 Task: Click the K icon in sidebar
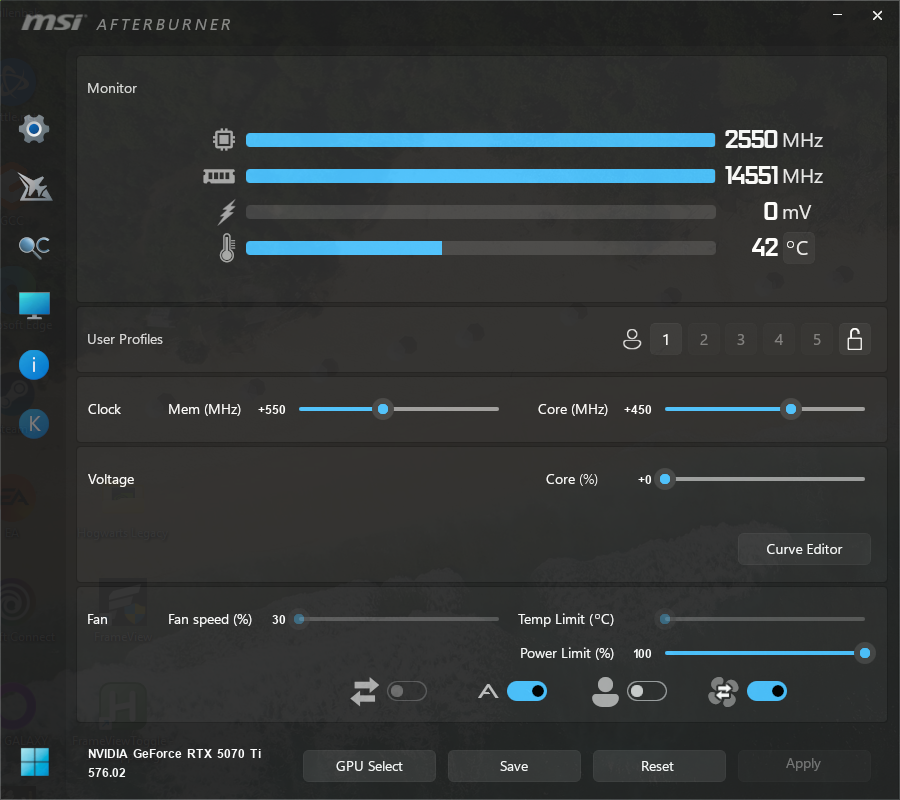click(x=34, y=424)
